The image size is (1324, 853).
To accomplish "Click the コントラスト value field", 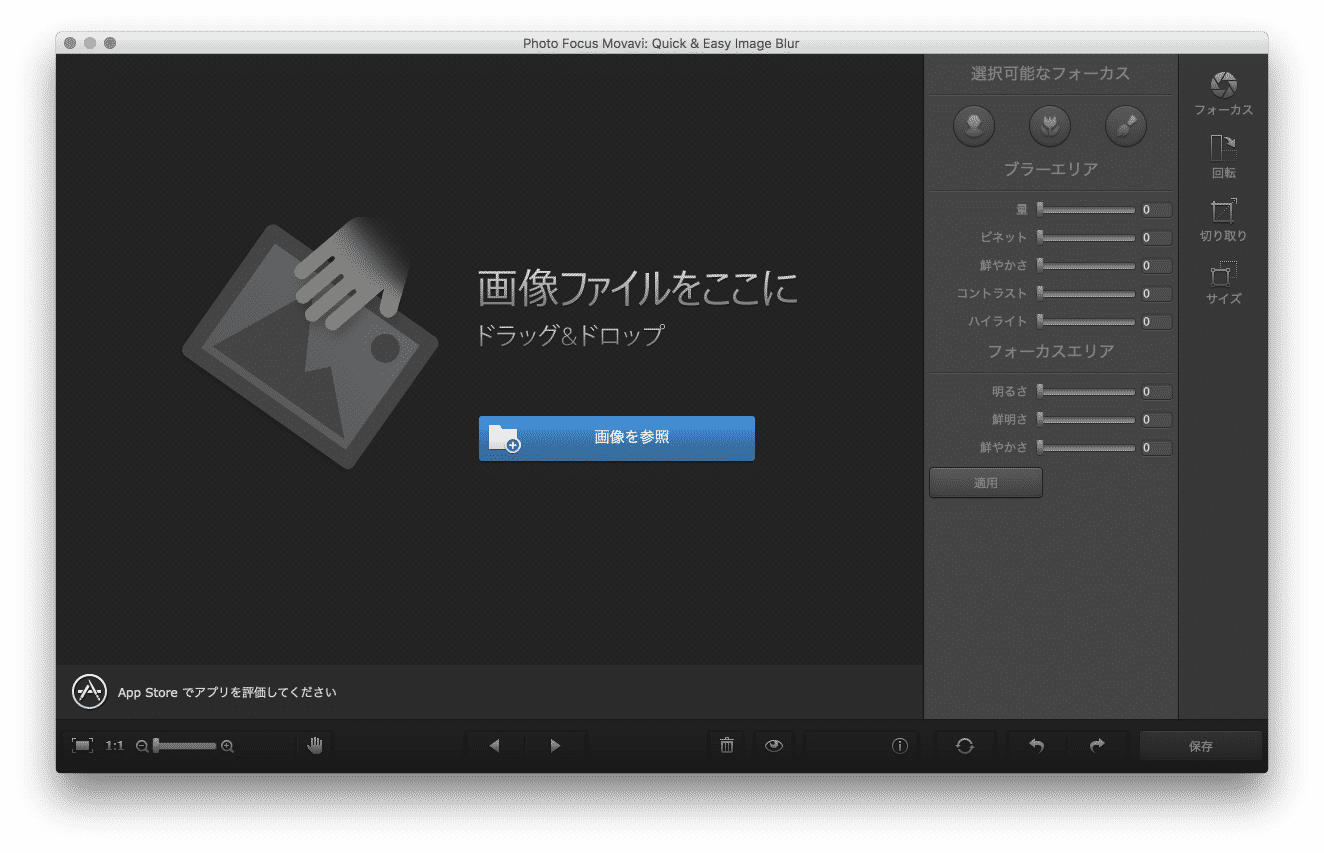I will coord(1156,294).
